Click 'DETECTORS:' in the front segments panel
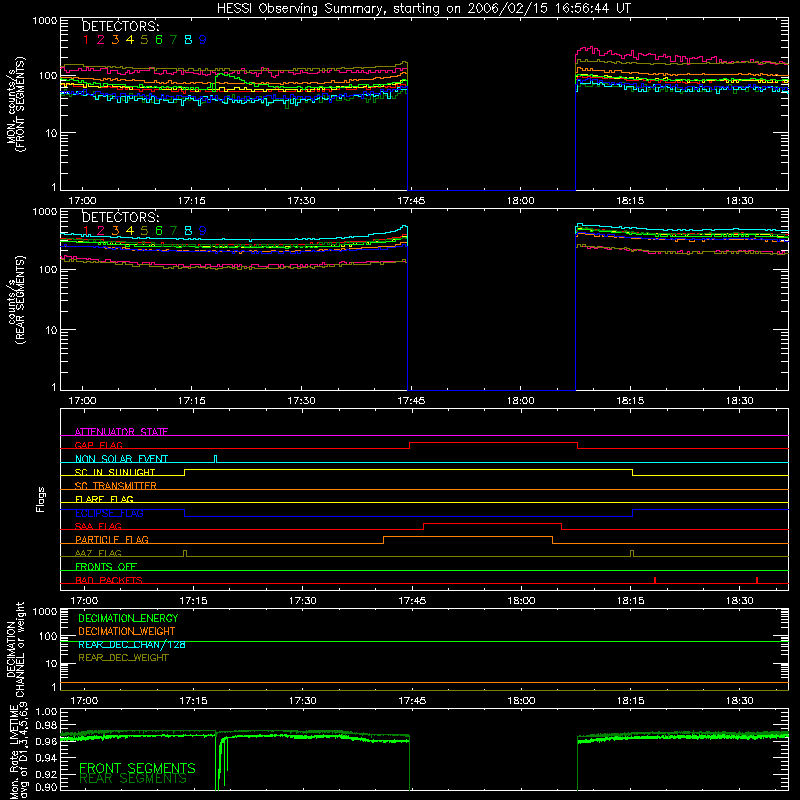This screenshot has width=800, height=800. tap(120, 27)
